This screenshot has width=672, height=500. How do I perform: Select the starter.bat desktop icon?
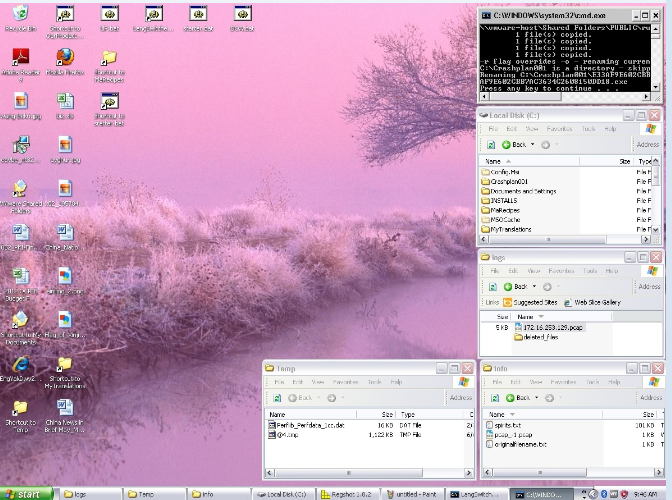point(198,19)
